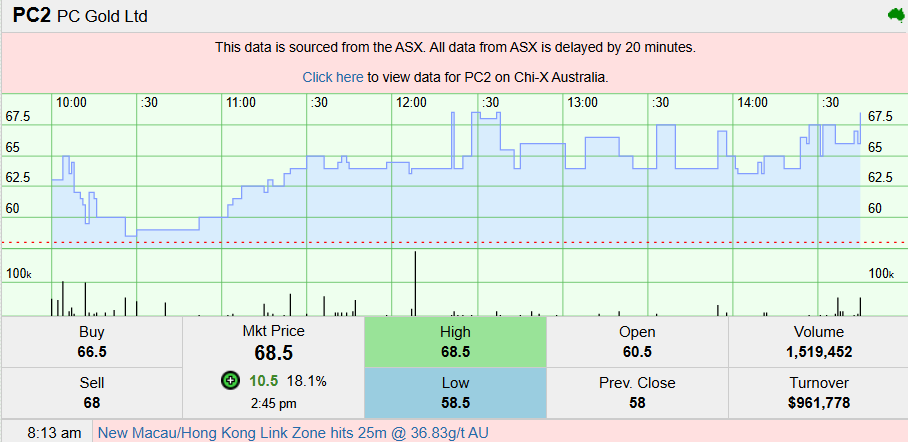The height and width of the screenshot is (442, 908).
Task: Click the 18.1% percentage change
Action: pos(307,381)
